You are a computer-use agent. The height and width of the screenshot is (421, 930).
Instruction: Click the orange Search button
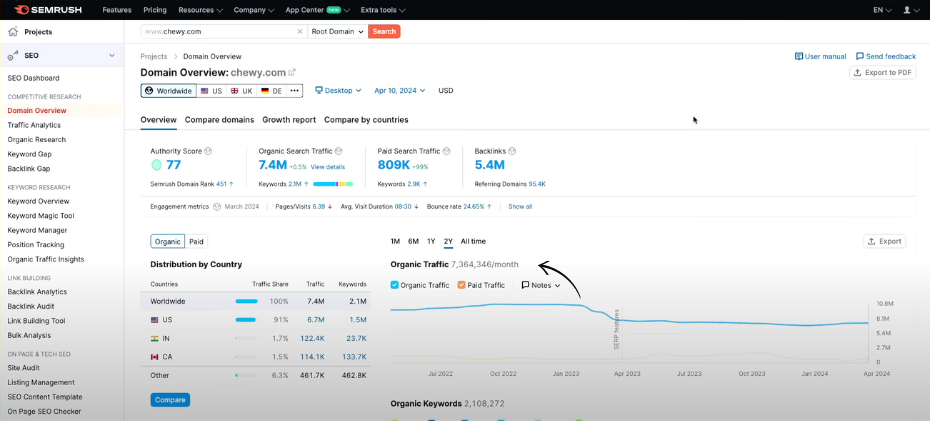pyautogui.click(x=384, y=31)
